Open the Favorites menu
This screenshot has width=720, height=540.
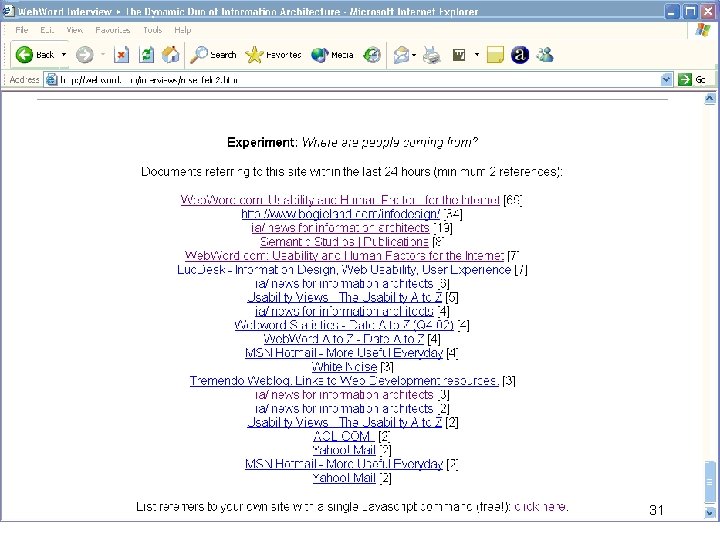(x=112, y=30)
